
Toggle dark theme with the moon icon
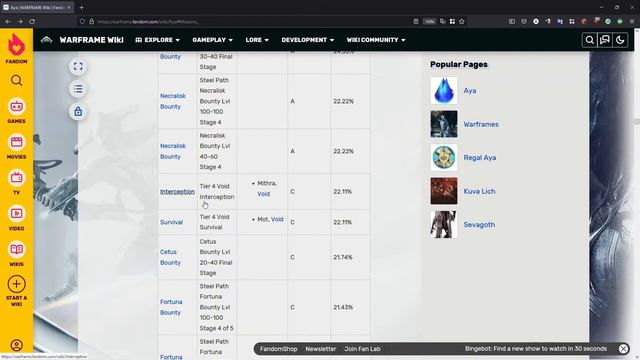click(620, 40)
